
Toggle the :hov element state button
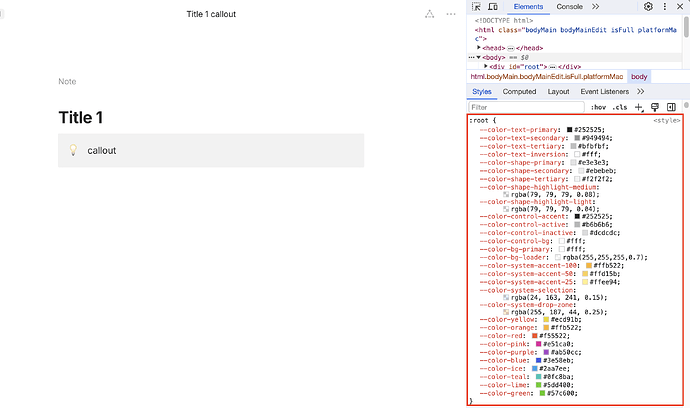(598, 107)
